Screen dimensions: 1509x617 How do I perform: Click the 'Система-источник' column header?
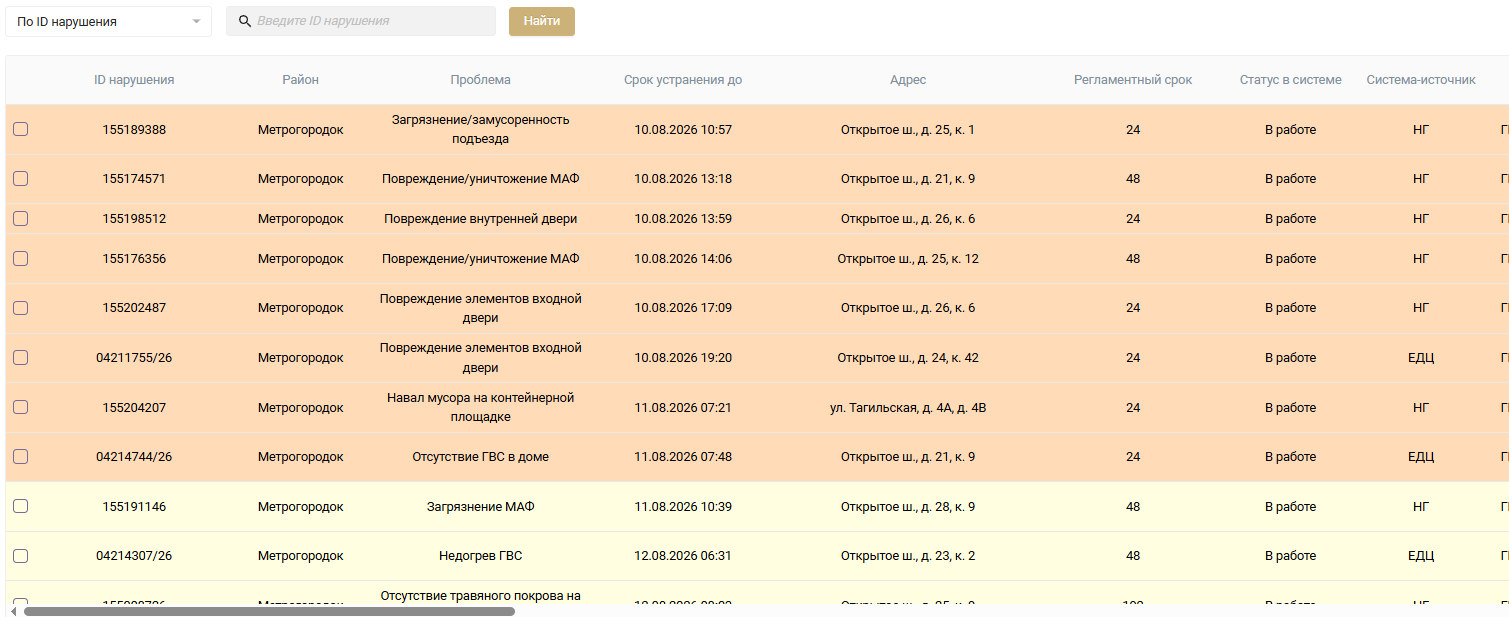[x=1421, y=80]
